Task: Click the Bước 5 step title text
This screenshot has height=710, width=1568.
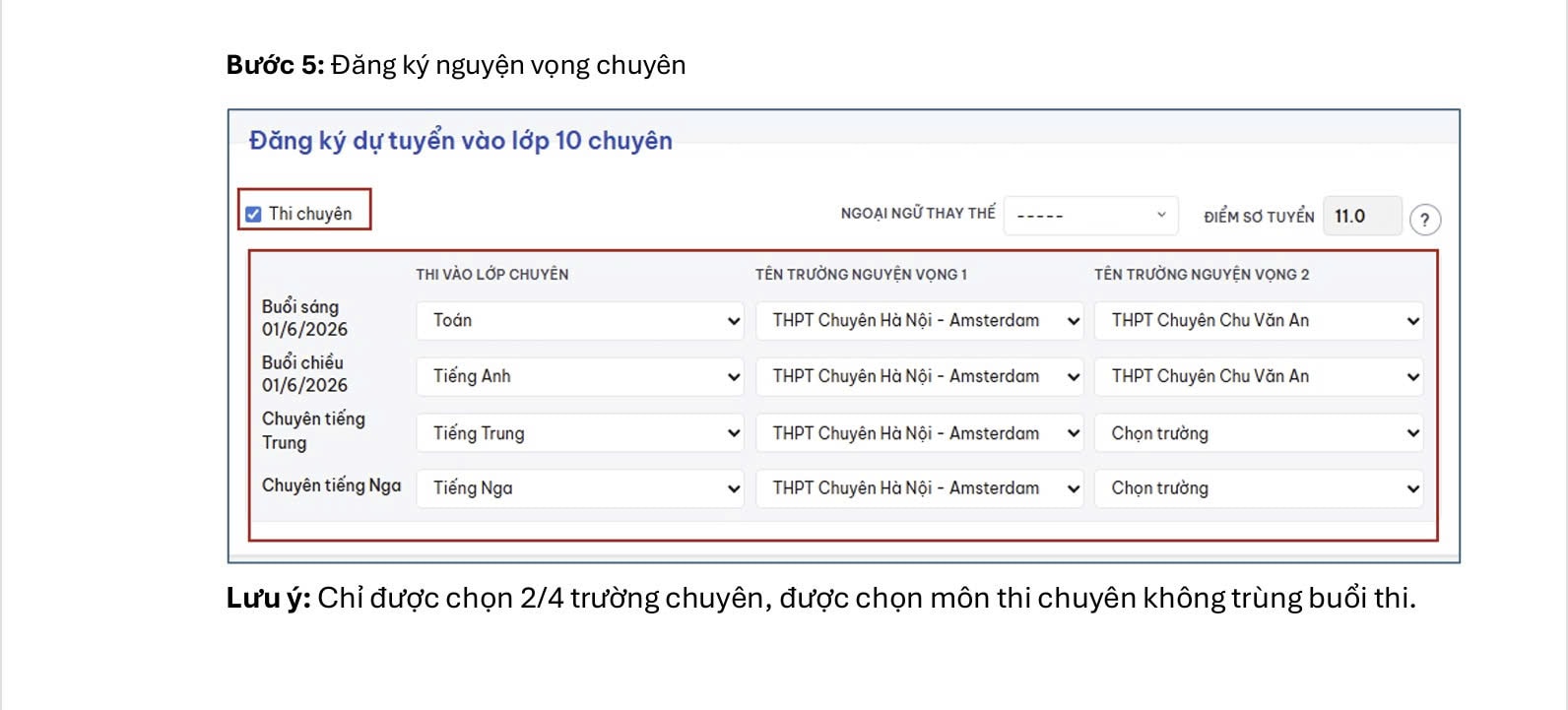Action: (455, 65)
